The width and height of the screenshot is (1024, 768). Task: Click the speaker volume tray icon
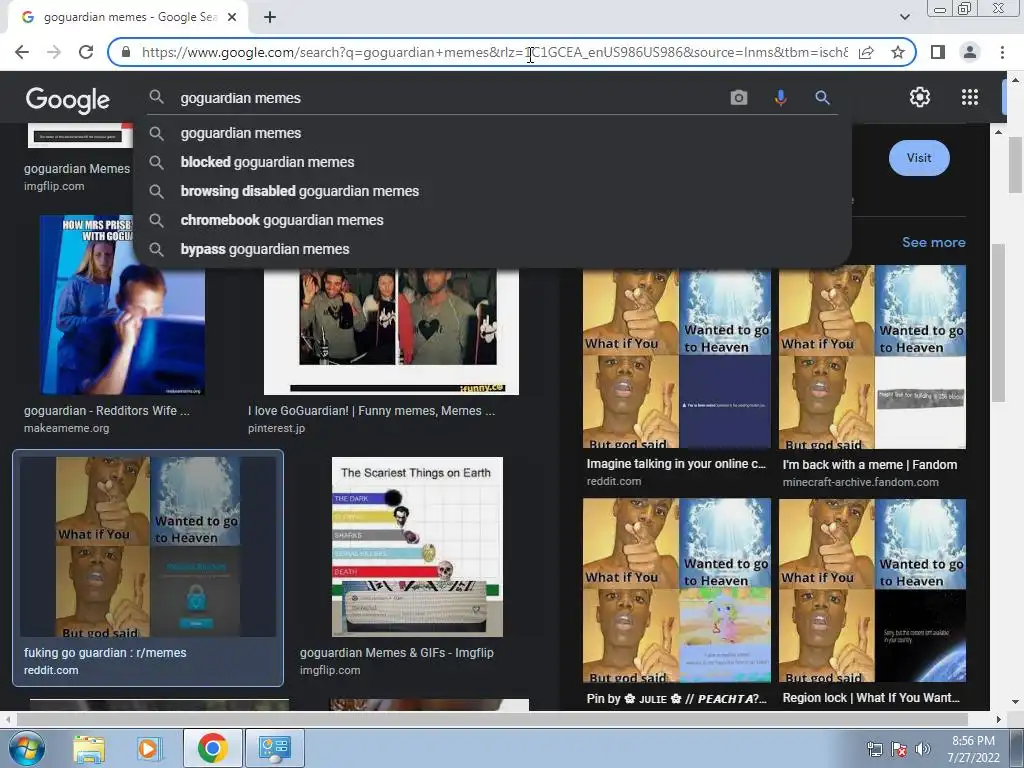(x=923, y=749)
